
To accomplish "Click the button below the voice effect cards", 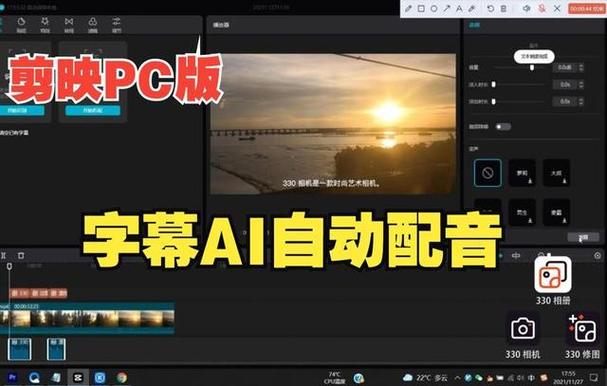I will coord(583,237).
